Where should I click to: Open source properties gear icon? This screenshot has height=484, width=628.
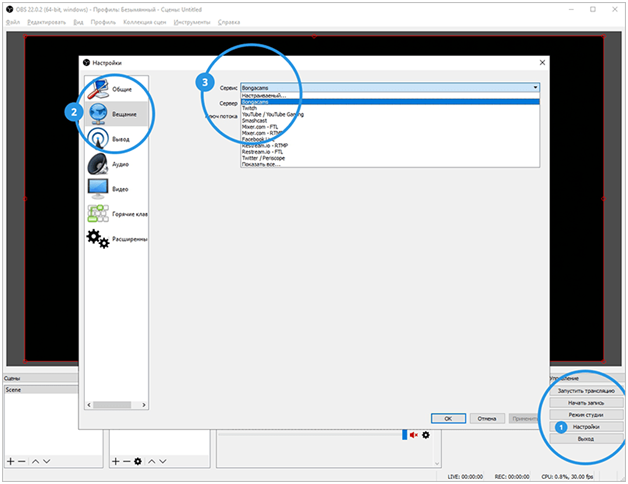[x=138, y=462]
